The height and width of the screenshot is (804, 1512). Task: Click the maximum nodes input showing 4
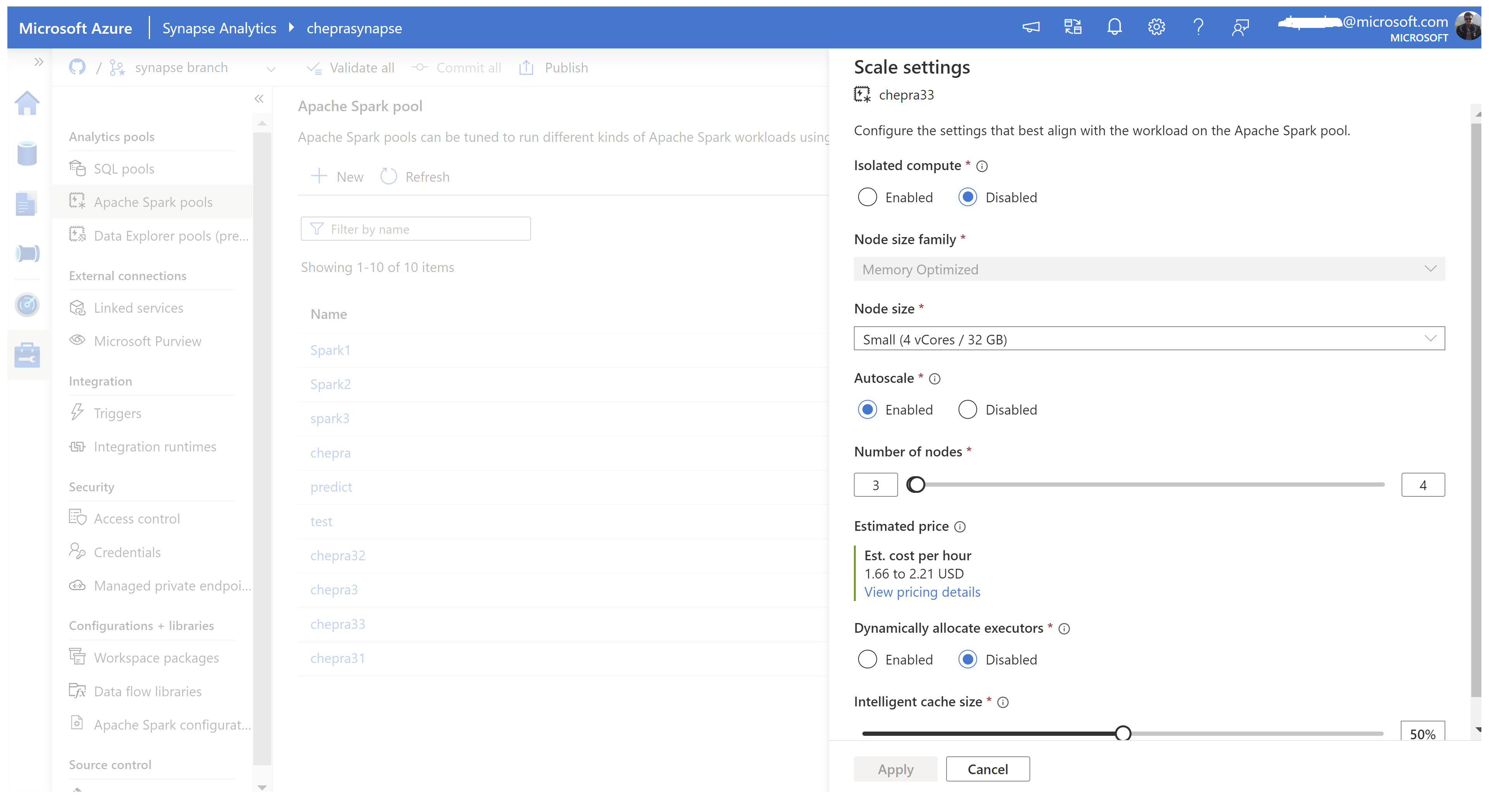(1423, 485)
